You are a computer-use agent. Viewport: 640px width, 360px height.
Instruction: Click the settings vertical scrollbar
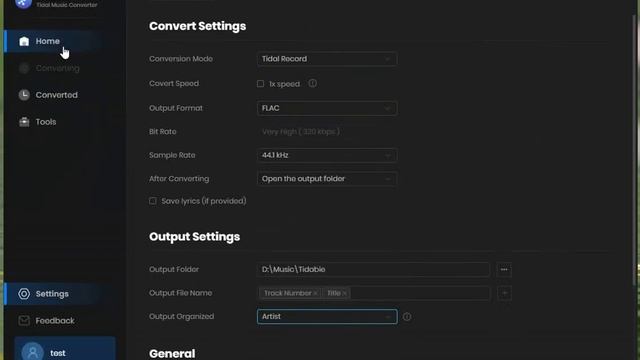tap(635, 149)
